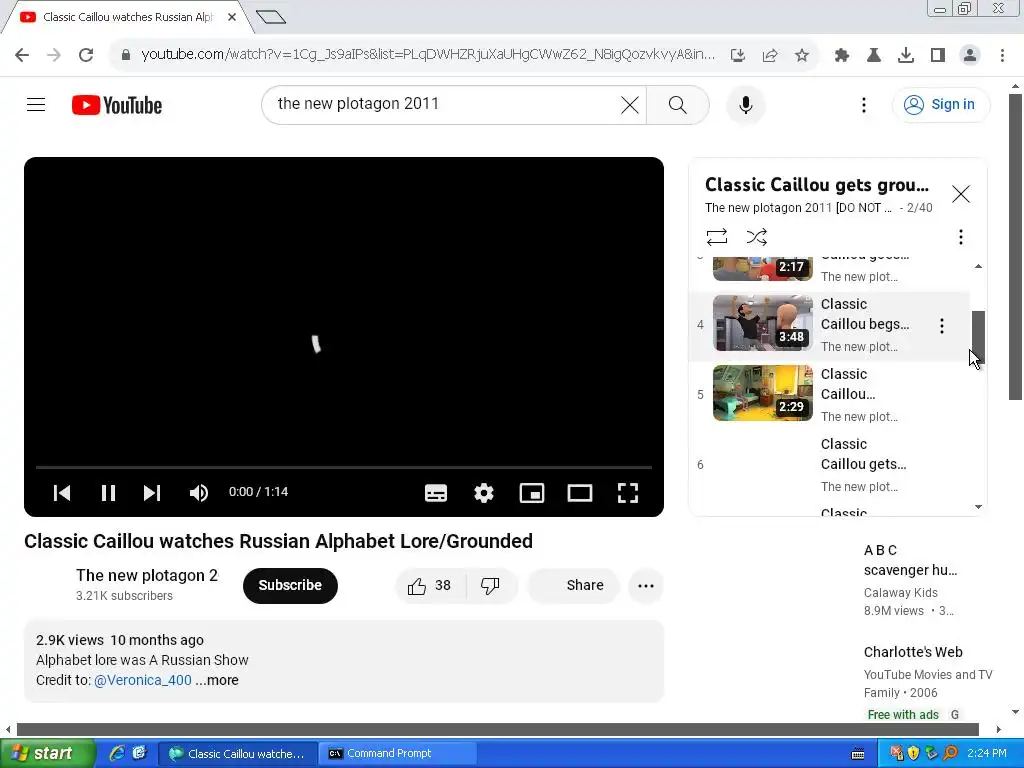Image resolution: width=1024 pixels, height=768 pixels.
Task: Like the video (38 likes)
Action: tap(430, 586)
